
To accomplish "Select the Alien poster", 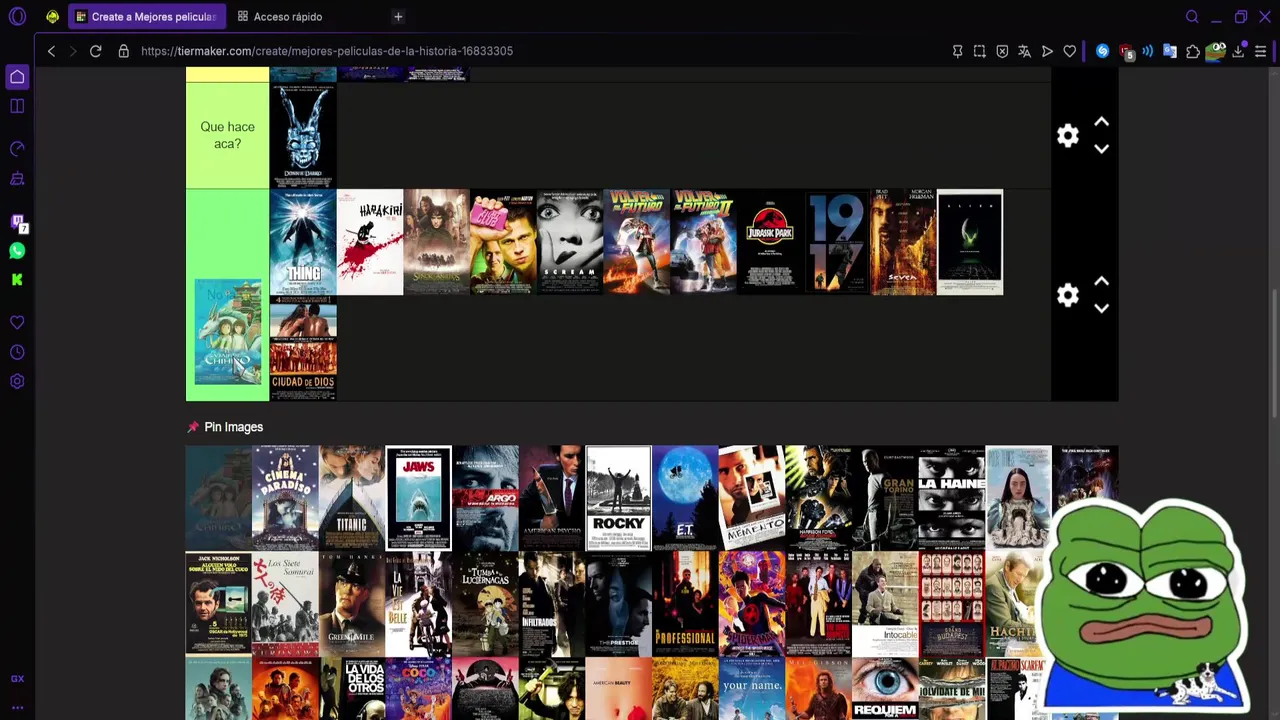I will pos(970,242).
